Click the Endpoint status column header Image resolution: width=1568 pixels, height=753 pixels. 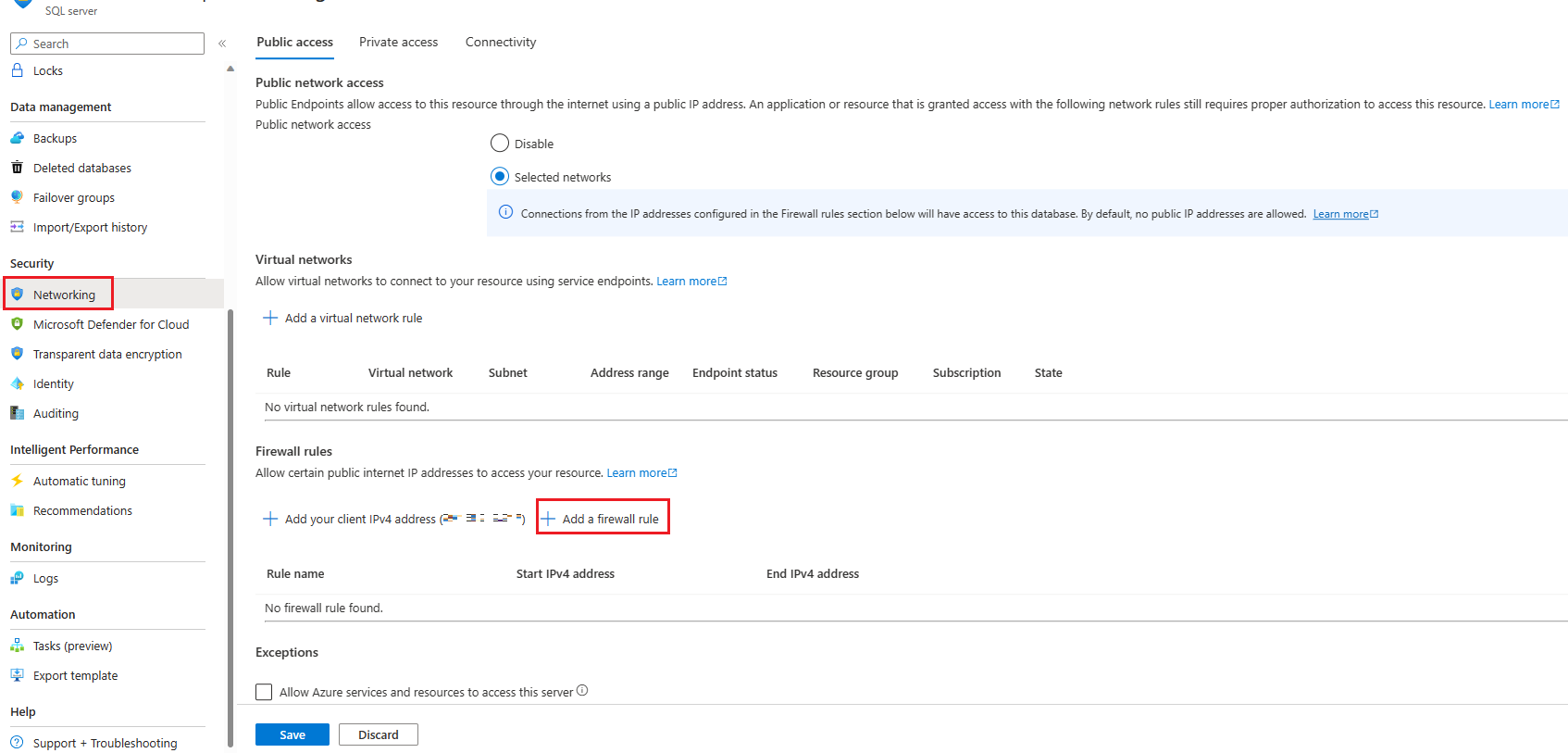[x=735, y=373]
